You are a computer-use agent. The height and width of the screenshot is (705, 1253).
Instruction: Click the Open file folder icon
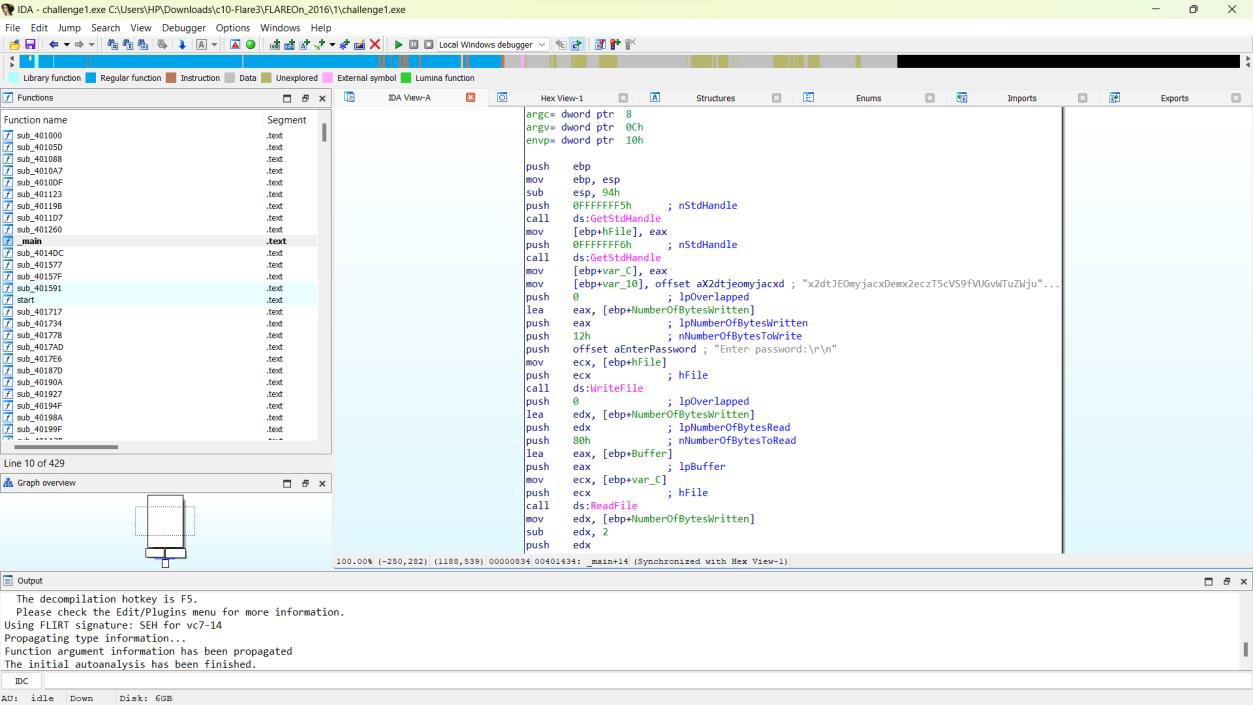pyautogui.click(x=14, y=45)
